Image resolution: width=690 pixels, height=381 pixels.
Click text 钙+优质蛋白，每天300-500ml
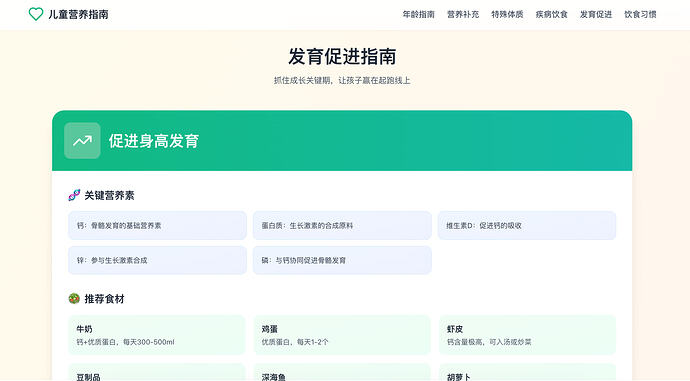(x=125, y=342)
